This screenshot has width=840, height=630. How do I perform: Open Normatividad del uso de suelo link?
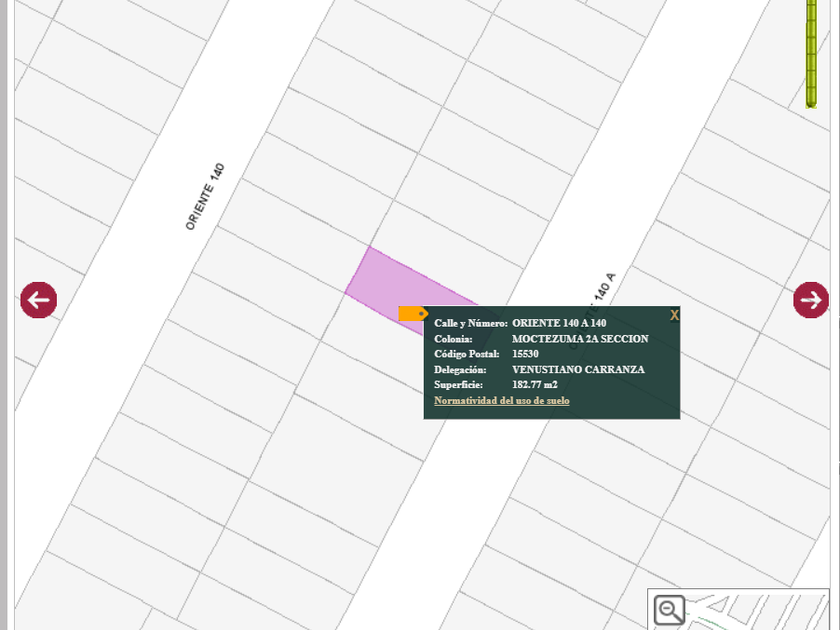[501, 400]
